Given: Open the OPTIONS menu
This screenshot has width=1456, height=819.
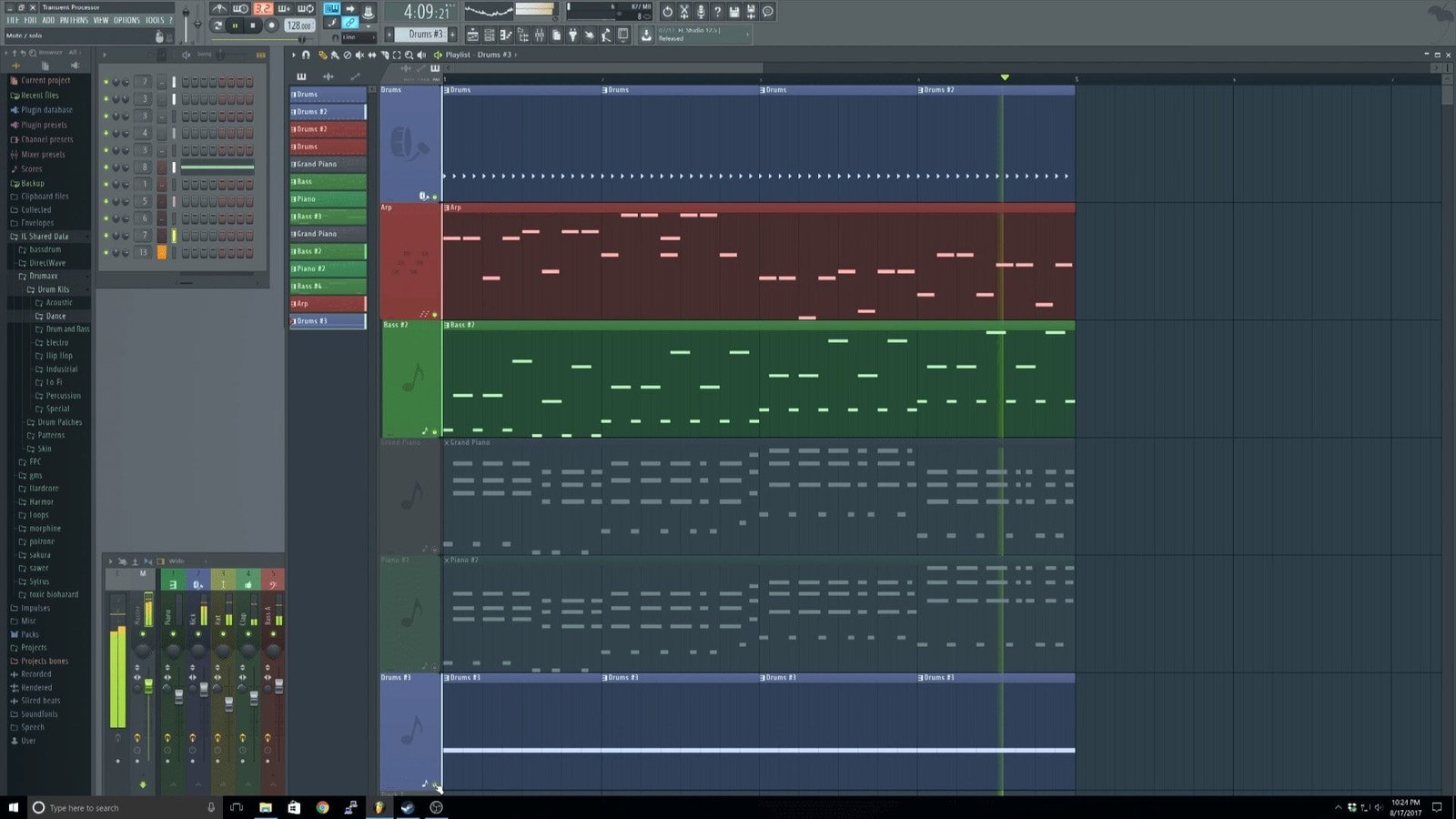Looking at the screenshot, I should [126, 20].
